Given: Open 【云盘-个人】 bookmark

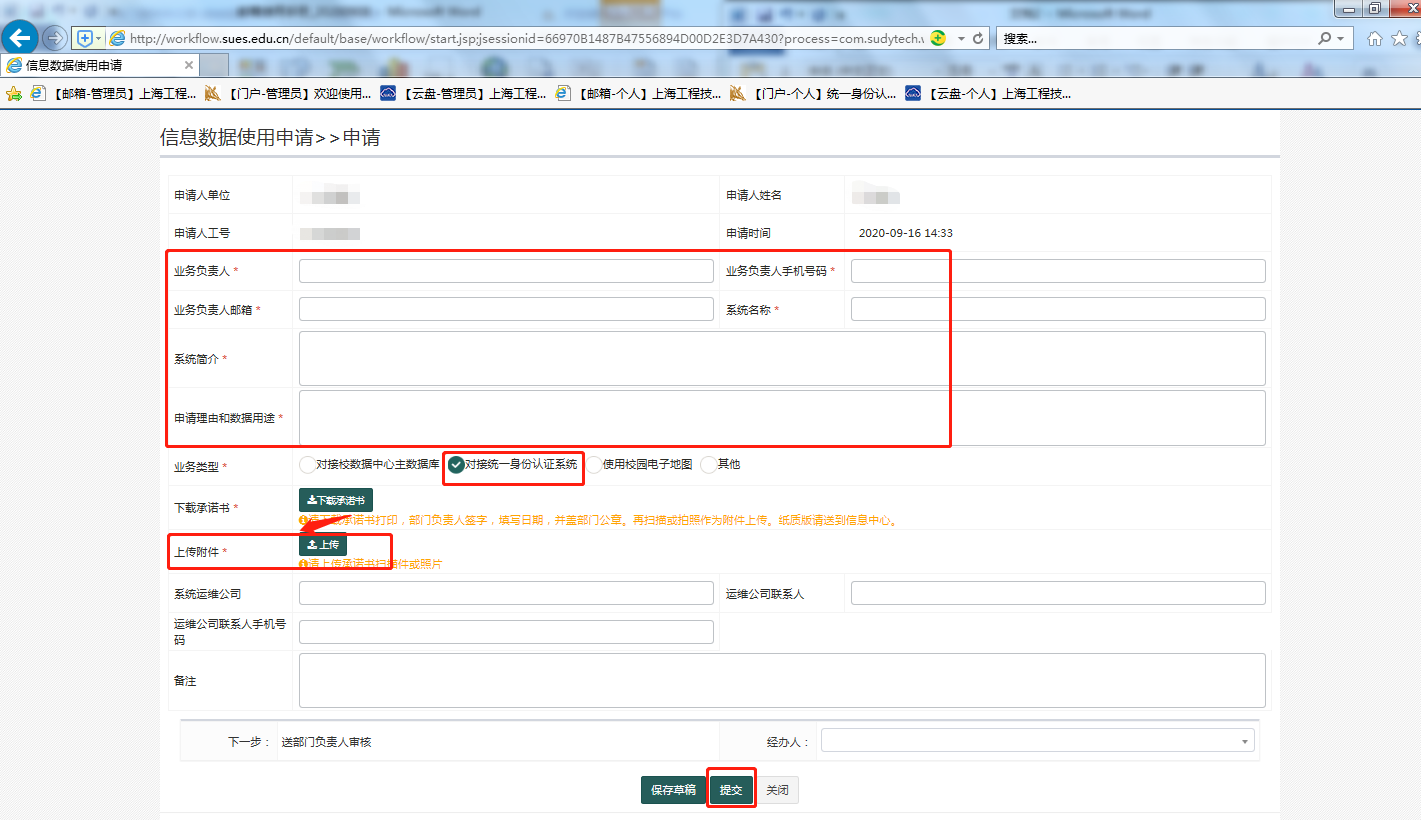Looking at the screenshot, I should (988, 93).
